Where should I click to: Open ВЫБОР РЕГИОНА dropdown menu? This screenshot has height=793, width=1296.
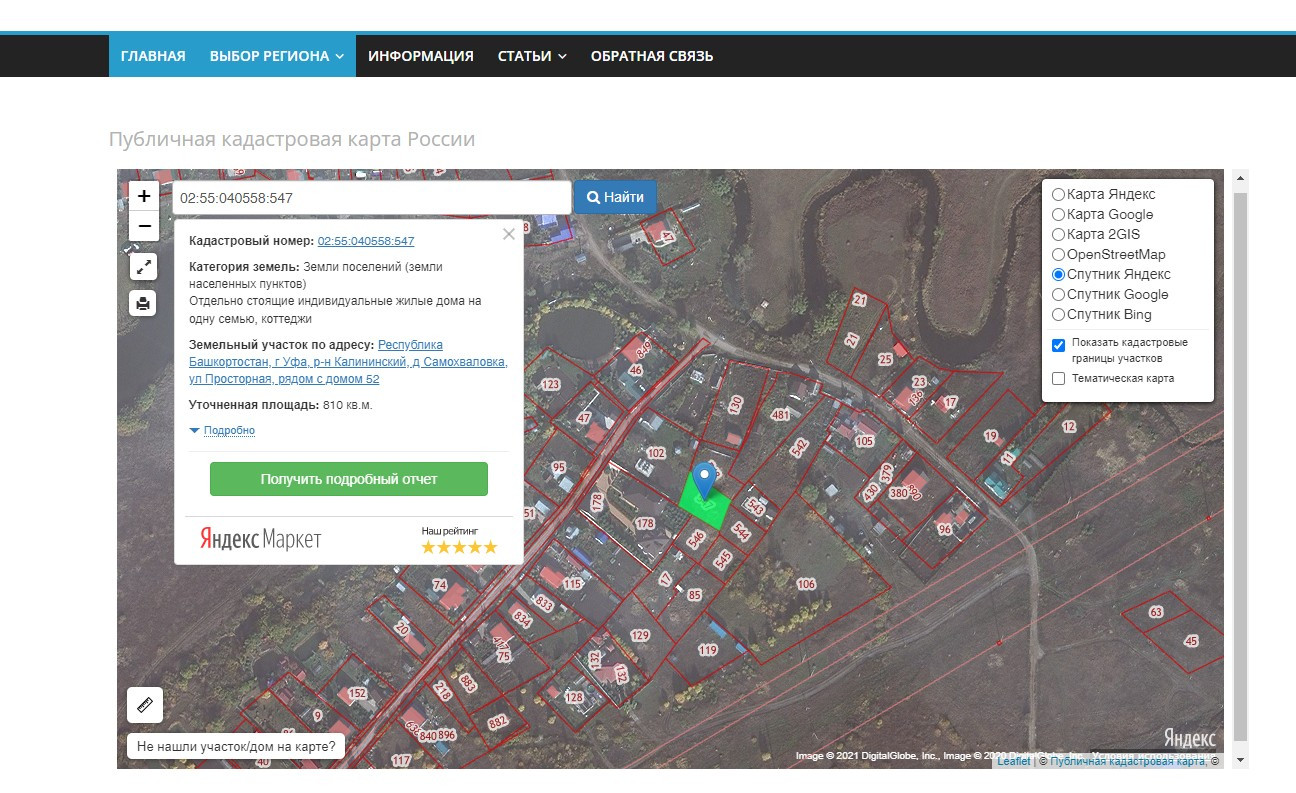pyautogui.click(x=277, y=56)
